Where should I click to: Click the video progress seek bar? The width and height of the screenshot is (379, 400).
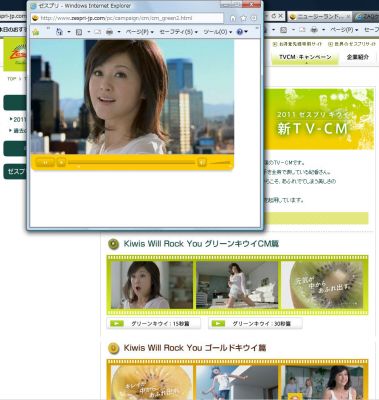pyautogui.click(x=132, y=162)
